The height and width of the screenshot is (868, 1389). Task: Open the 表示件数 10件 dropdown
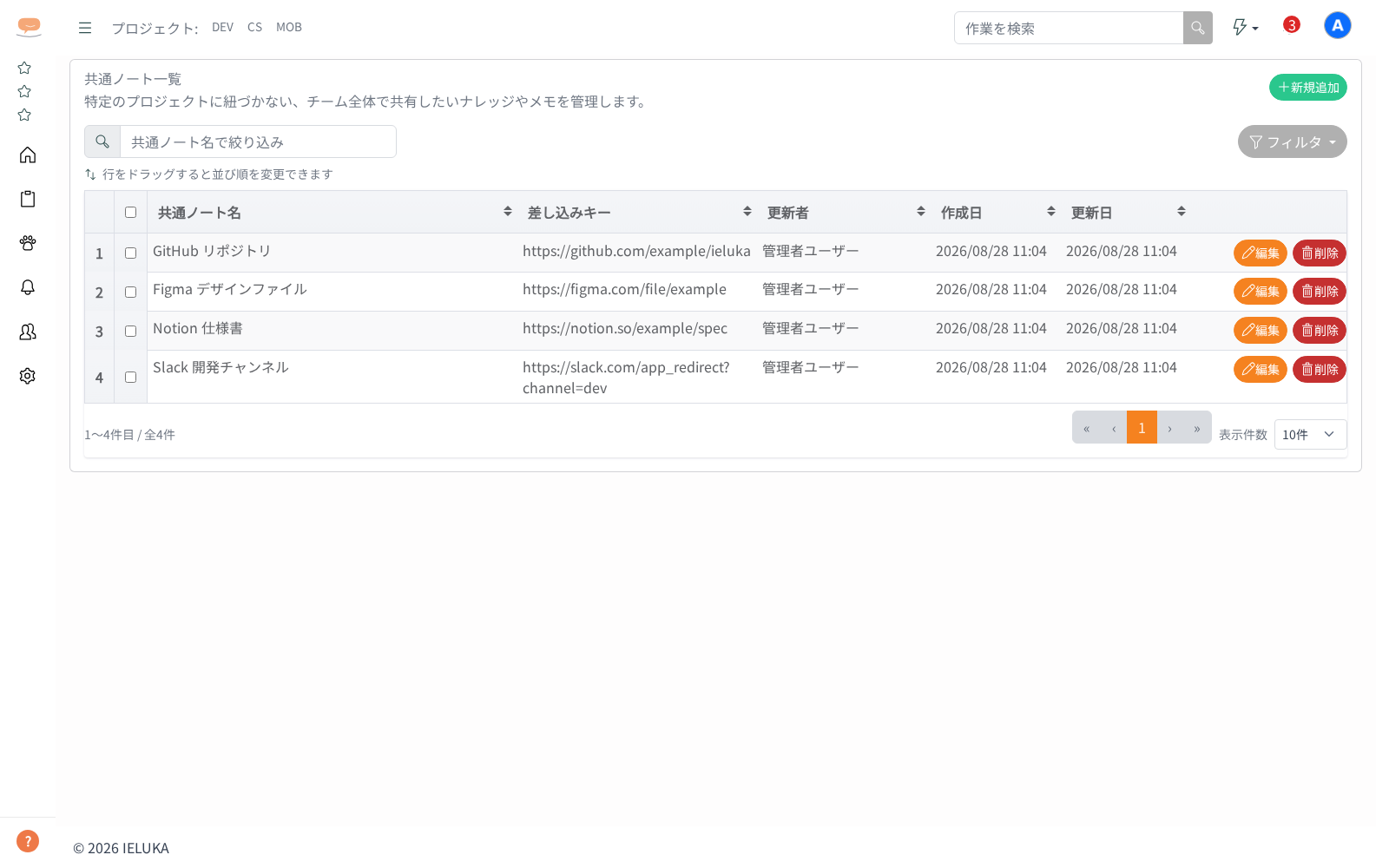click(1310, 434)
